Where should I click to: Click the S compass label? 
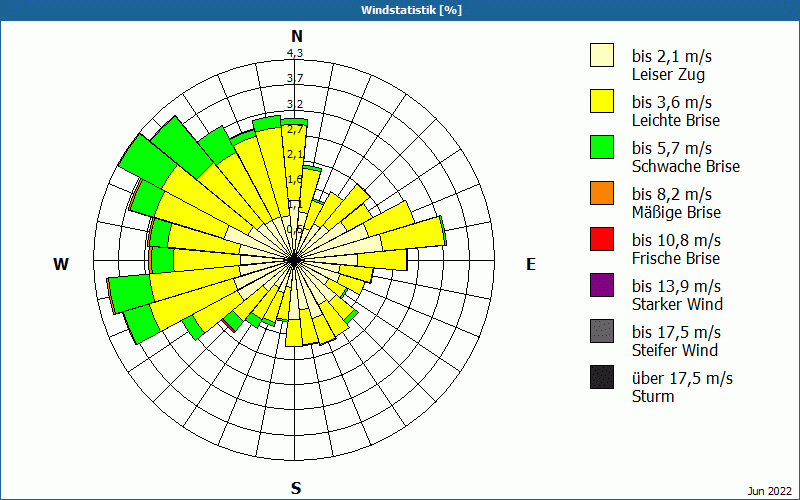[296, 488]
